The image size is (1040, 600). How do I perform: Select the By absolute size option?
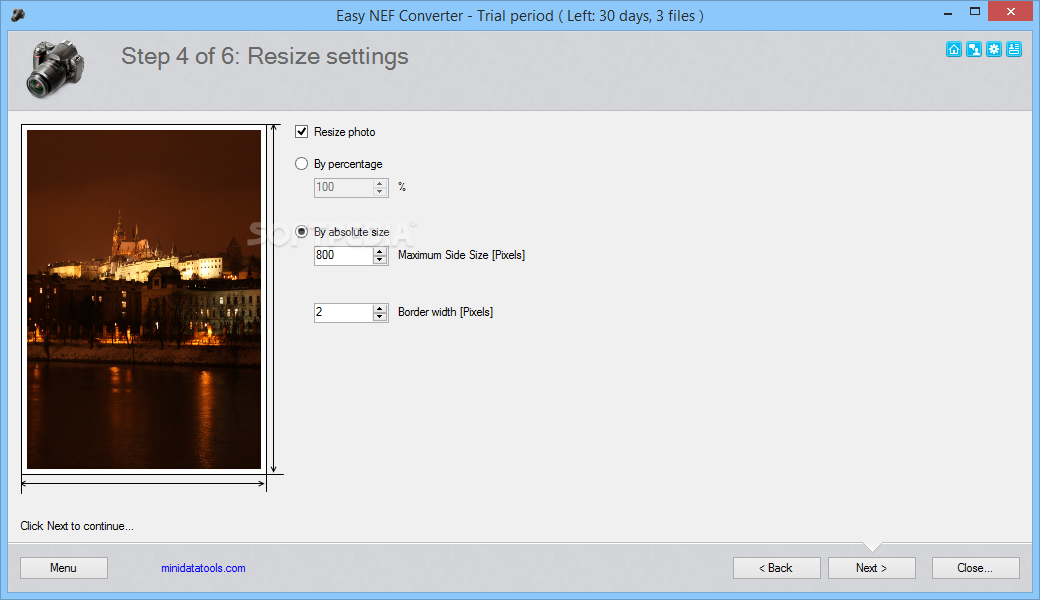302,231
